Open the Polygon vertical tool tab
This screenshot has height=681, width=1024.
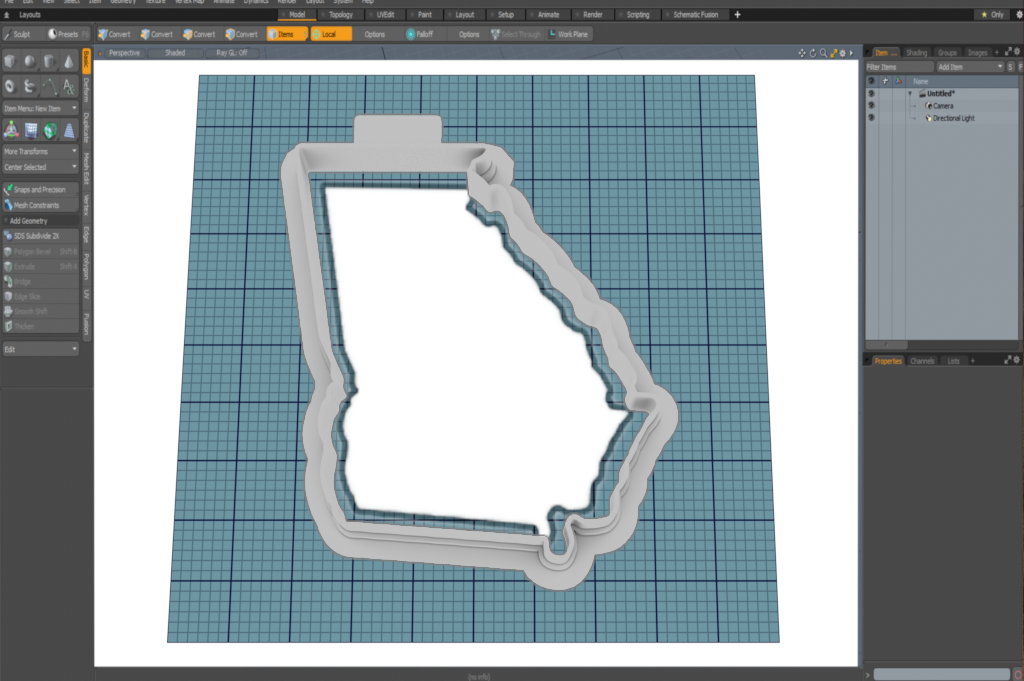tap(86, 266)
